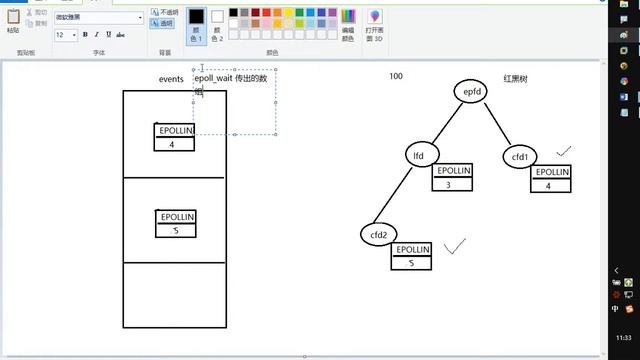Click inside the active epoll_wait text box
The image size is (640, 360).
click(235, 102)
